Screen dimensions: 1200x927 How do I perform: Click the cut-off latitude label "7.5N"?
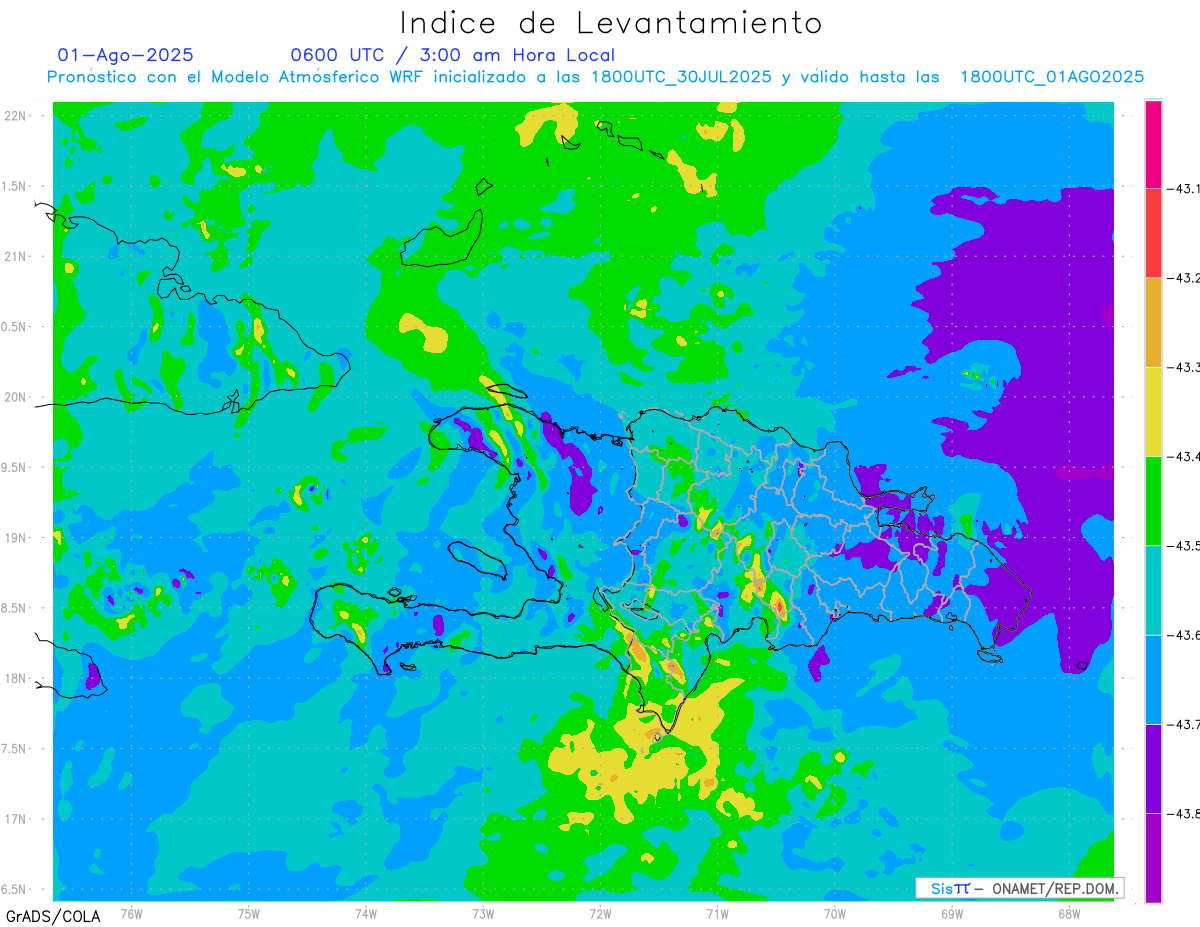point(13,749)
